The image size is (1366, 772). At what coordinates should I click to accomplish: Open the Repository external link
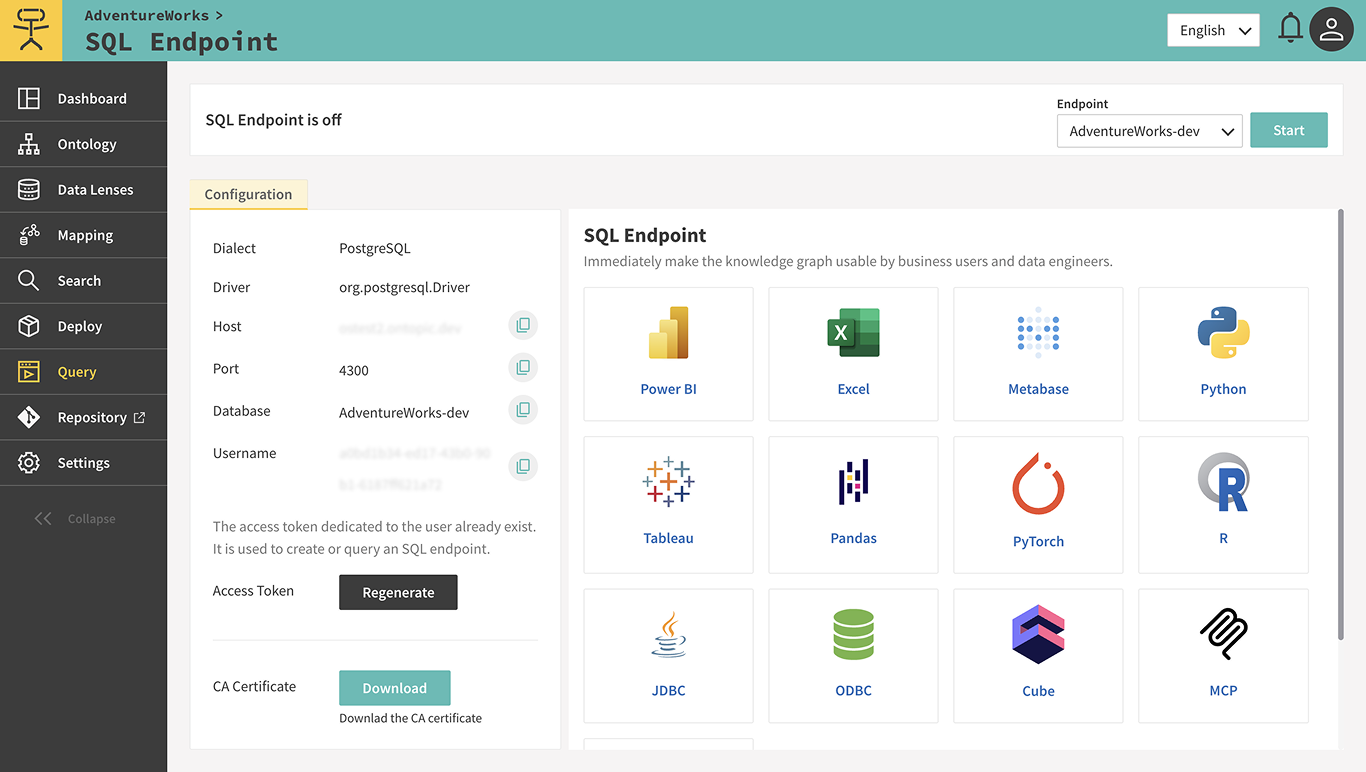coord(83,417)
